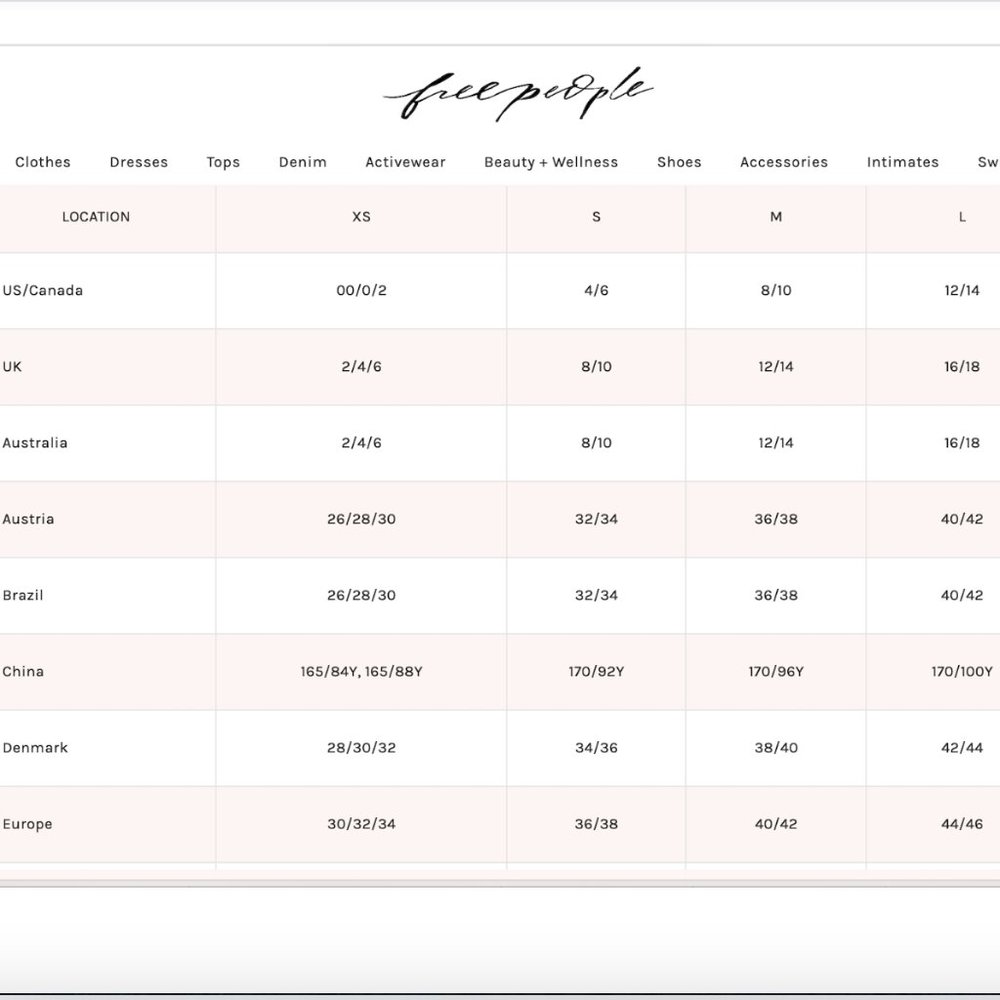The width and height of the screenshot is (1000, 1000).
Task: Select the XS column header
Action: coord(361,217)
